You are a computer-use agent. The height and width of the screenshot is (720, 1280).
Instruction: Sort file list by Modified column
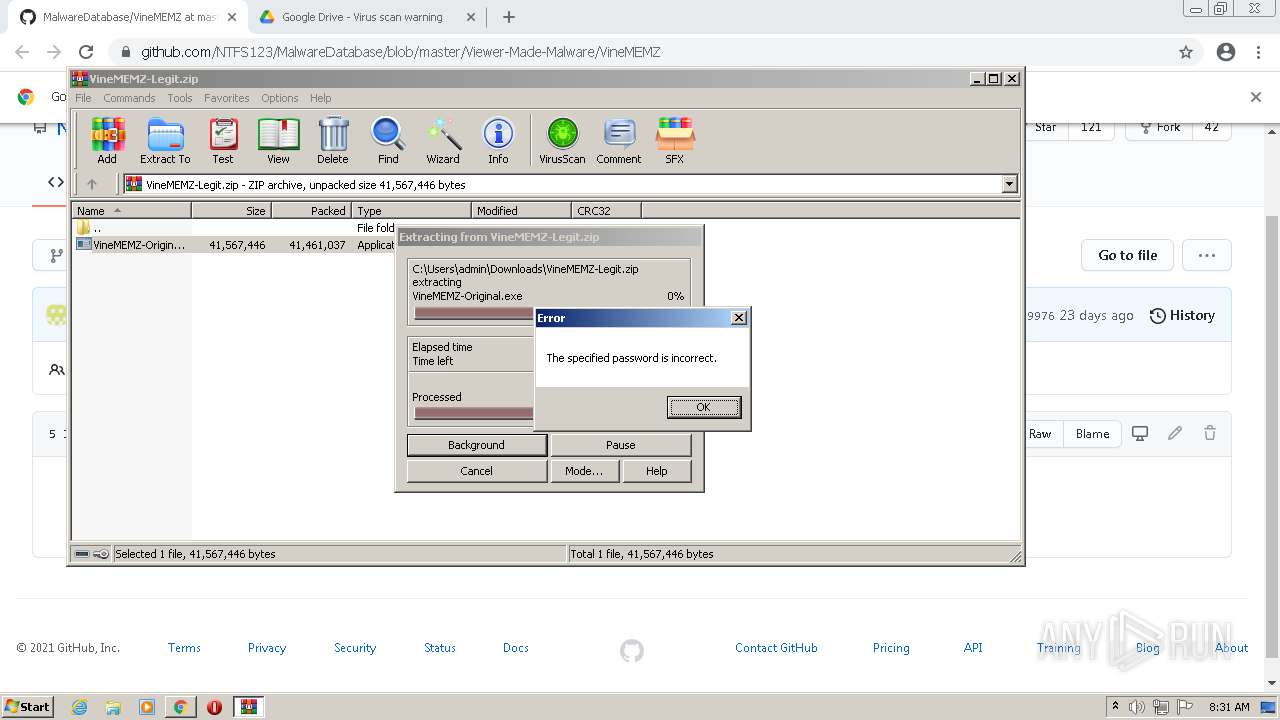click(x=521, y=210)
